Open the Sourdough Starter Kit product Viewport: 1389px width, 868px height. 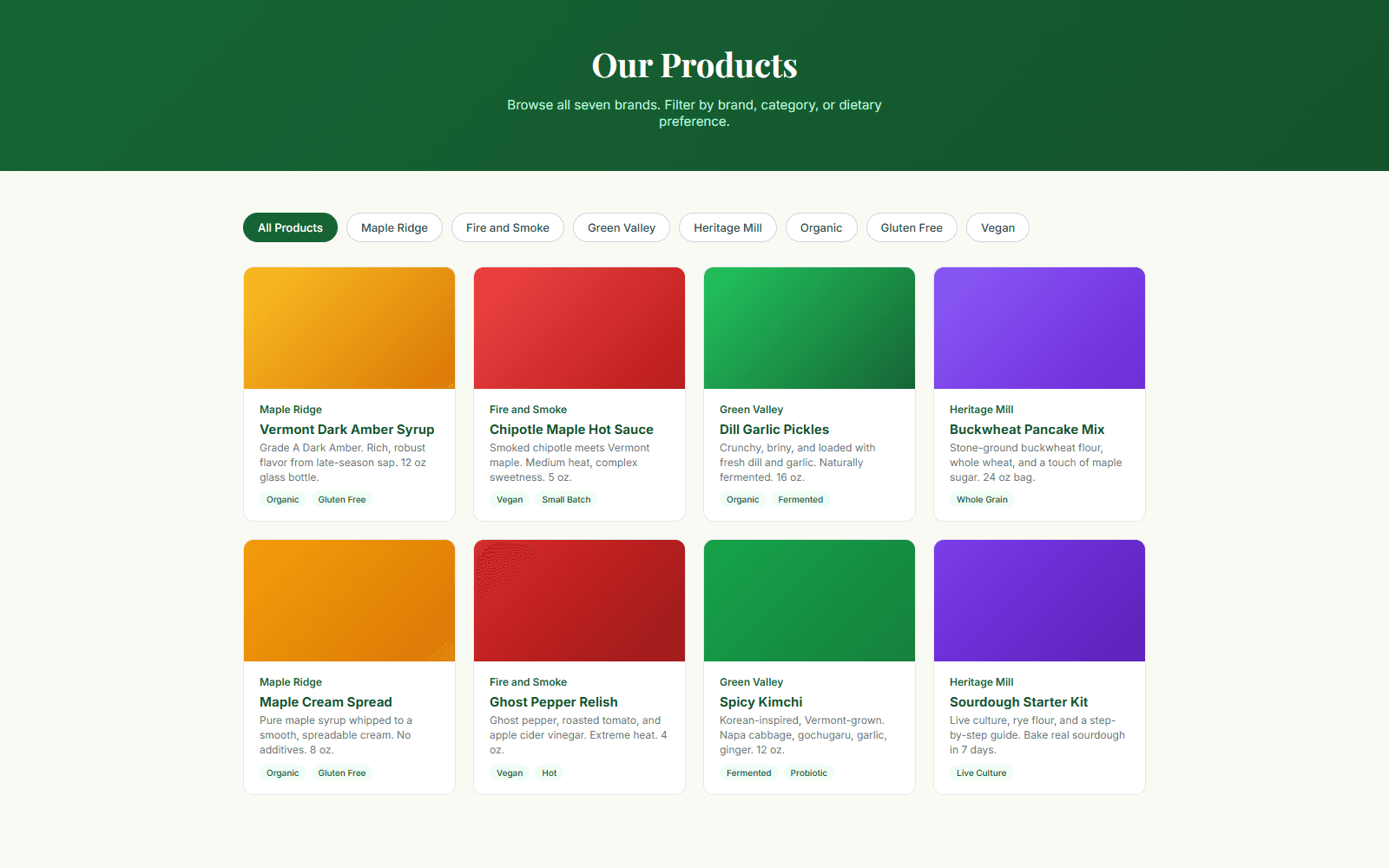[x=1018, y=701]
